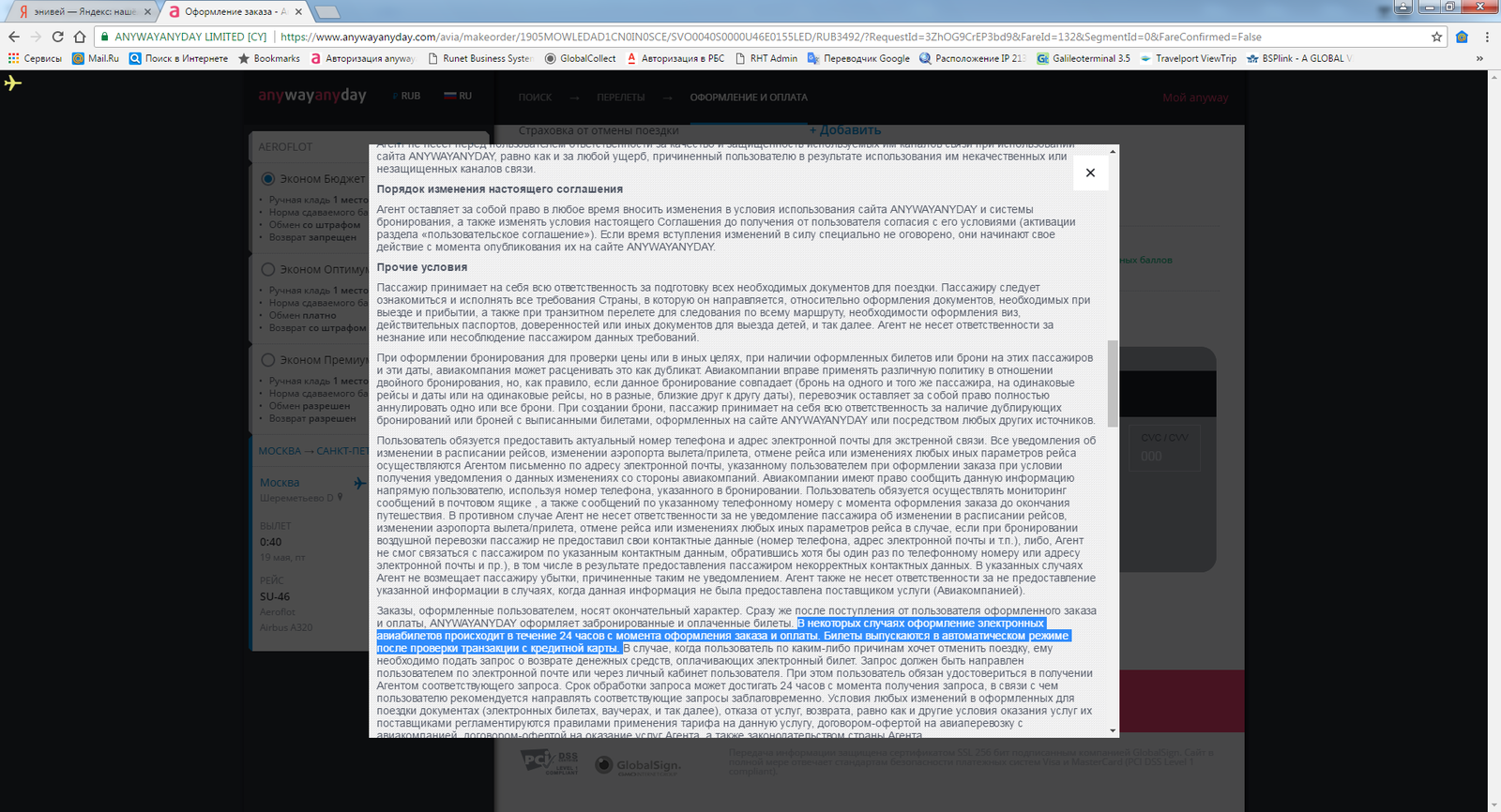The image size is (1501, 812).
Task: Select the Эконом Оптимум fare radio
Action: pos(268,269)
